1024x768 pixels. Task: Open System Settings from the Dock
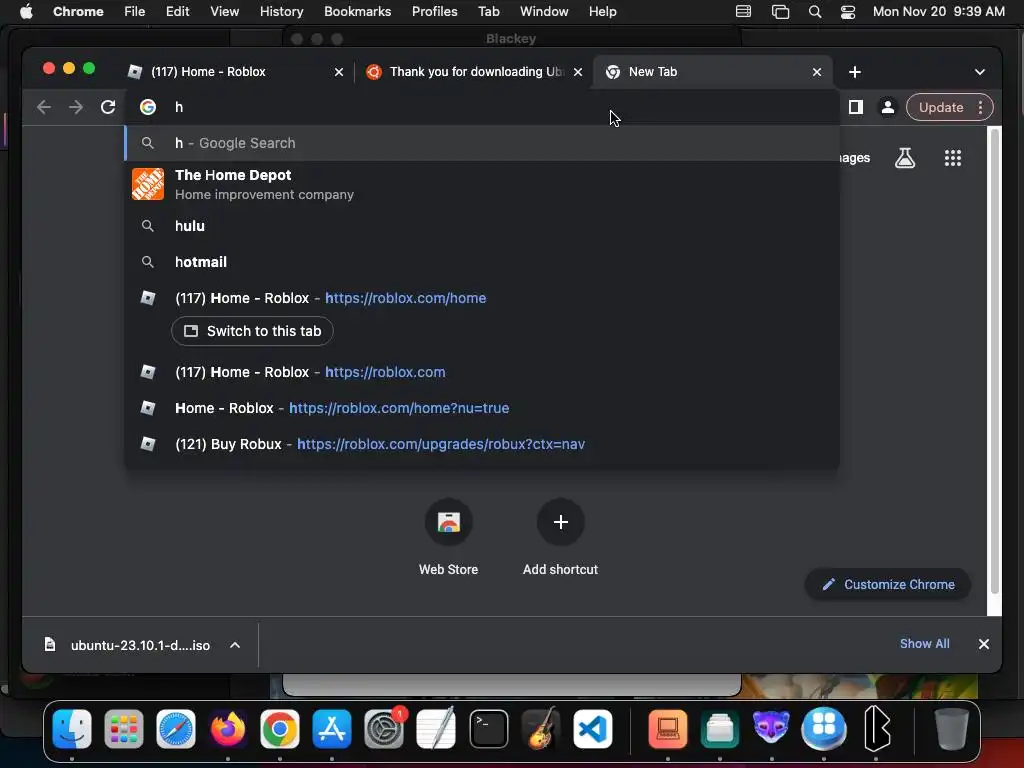pos(384,729)
